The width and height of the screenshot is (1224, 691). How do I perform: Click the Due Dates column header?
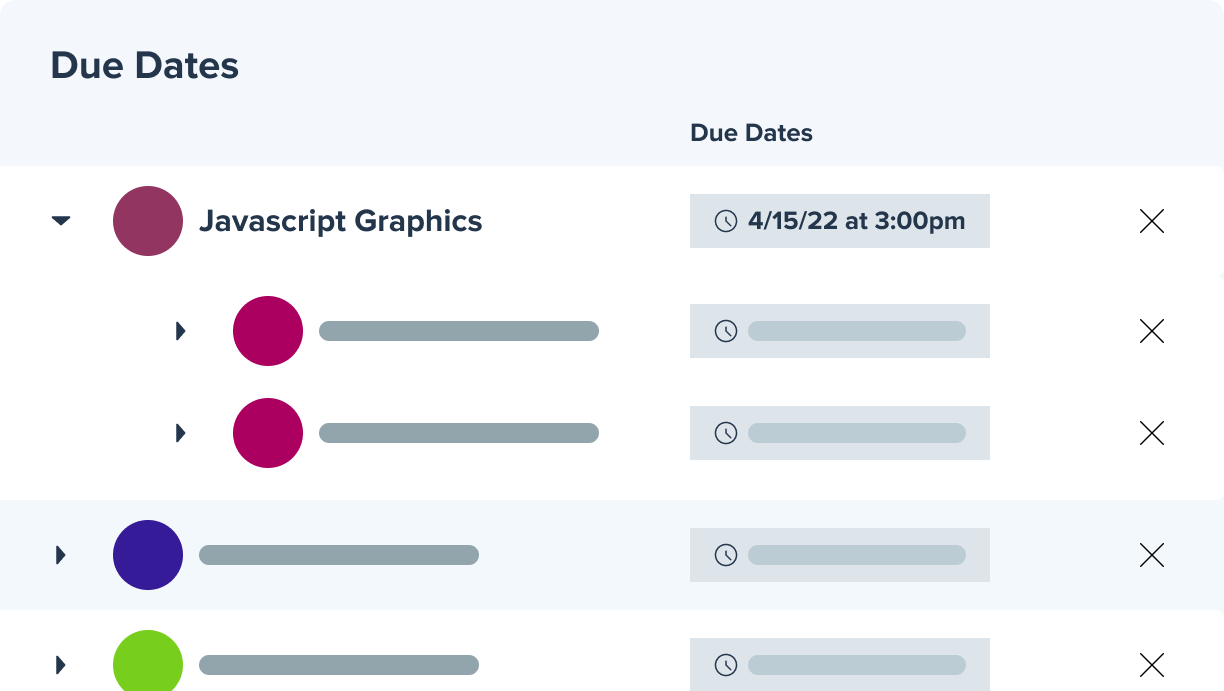[x=751, y=133]
